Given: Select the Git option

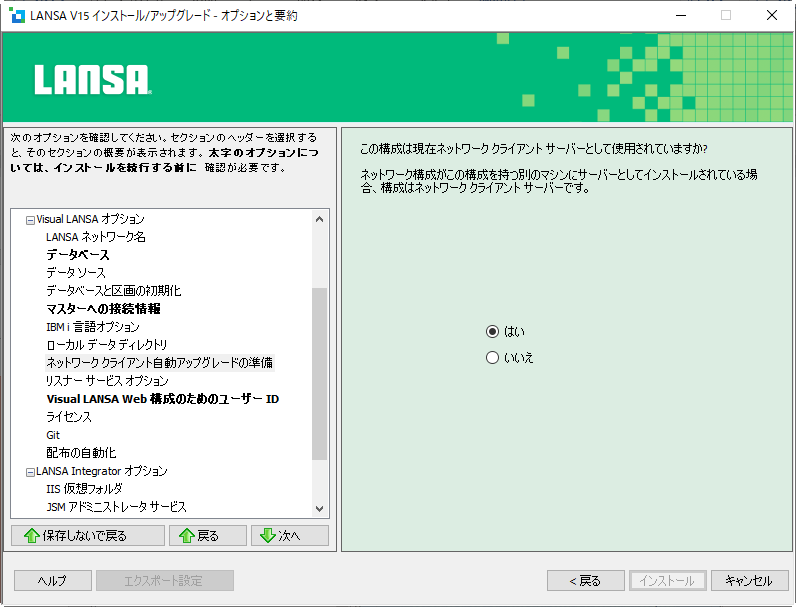Looking at the screenshot, I should coord(53,435).
